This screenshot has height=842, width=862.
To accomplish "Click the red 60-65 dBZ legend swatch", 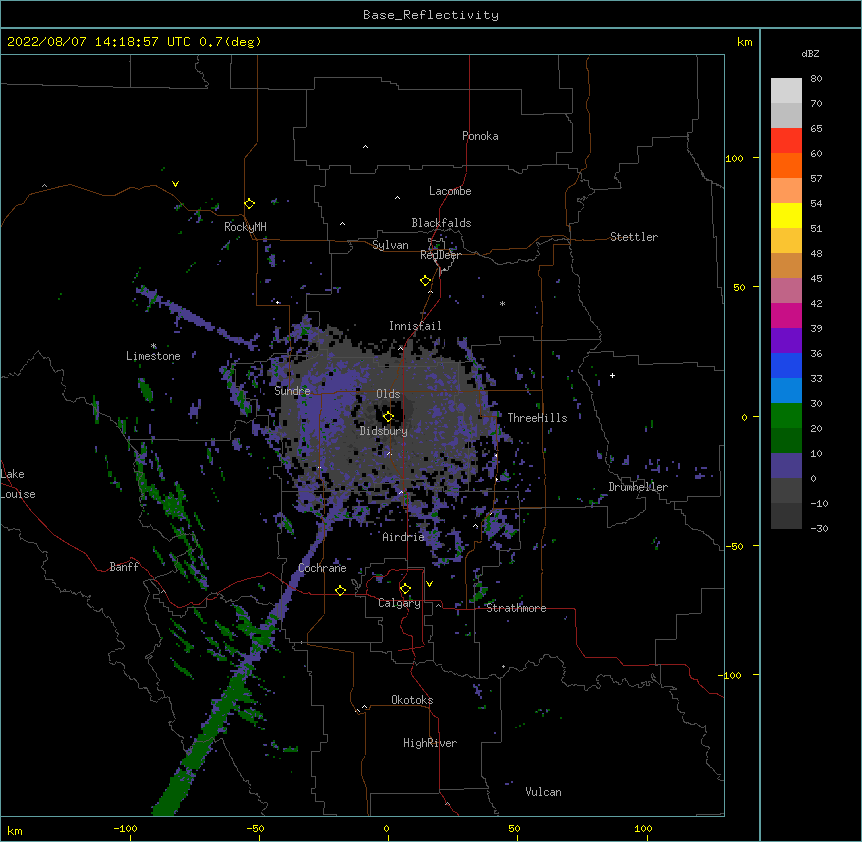I will click(786, 141).
